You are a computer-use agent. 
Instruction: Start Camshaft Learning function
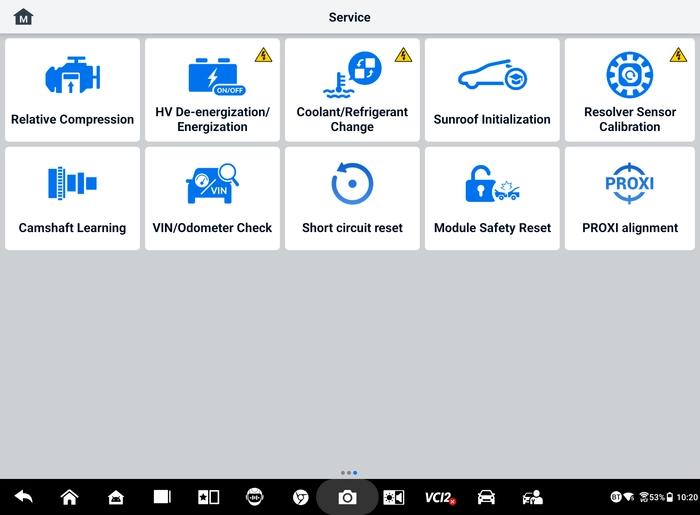pyautogui.click(x=72, y=199)
